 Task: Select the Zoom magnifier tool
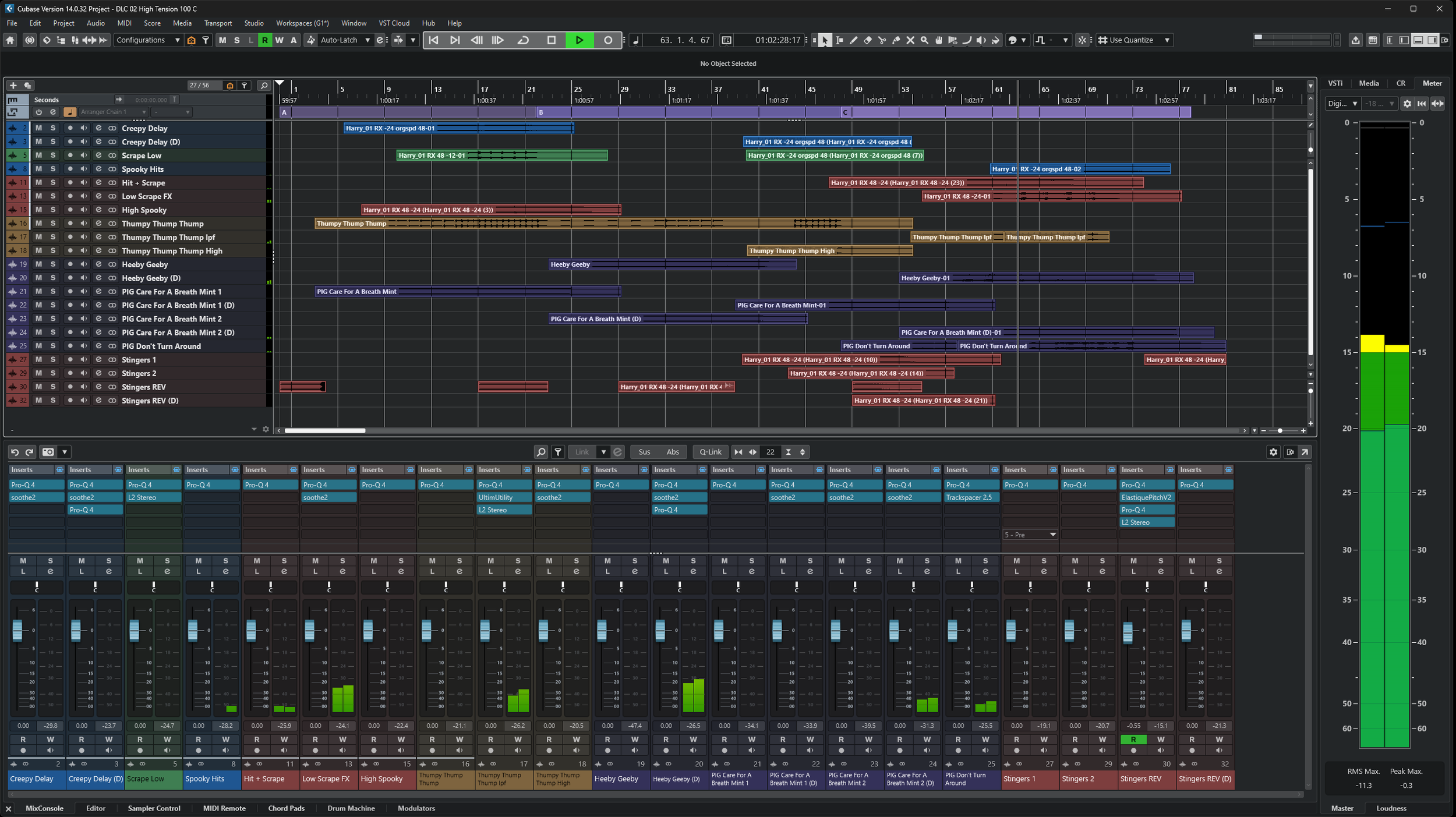click(x=924, y=40)
